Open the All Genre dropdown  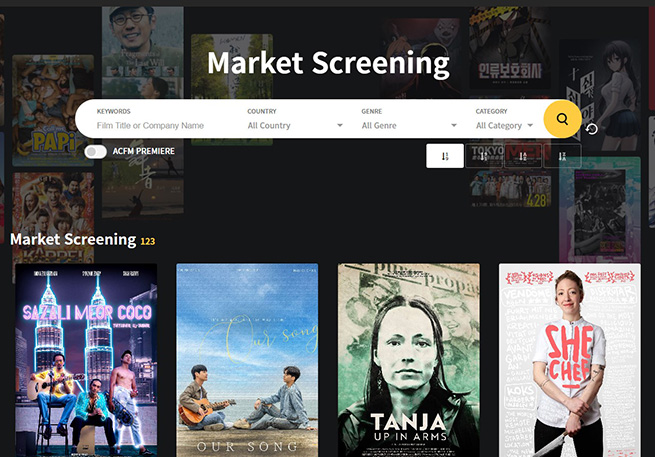coord(409,125)
